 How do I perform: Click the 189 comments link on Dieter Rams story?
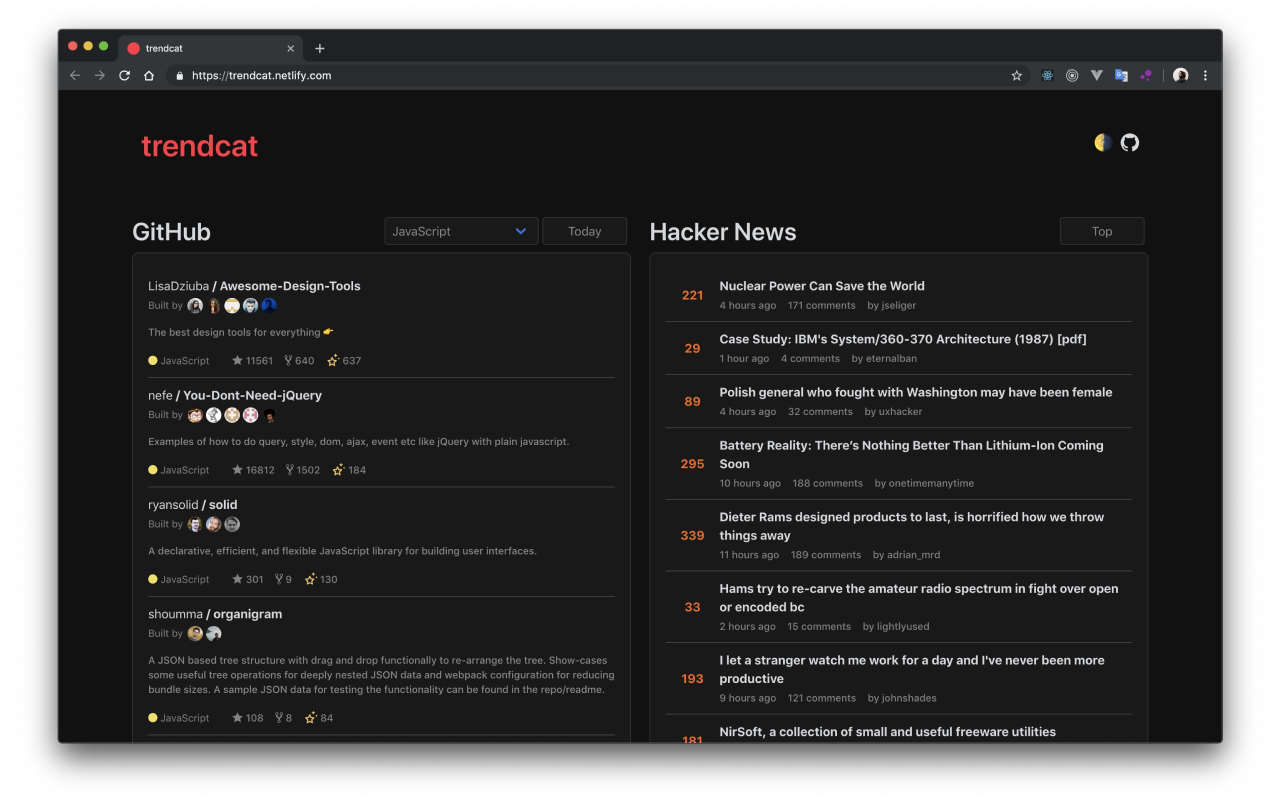pyautogui.click(x=826, y=554)
